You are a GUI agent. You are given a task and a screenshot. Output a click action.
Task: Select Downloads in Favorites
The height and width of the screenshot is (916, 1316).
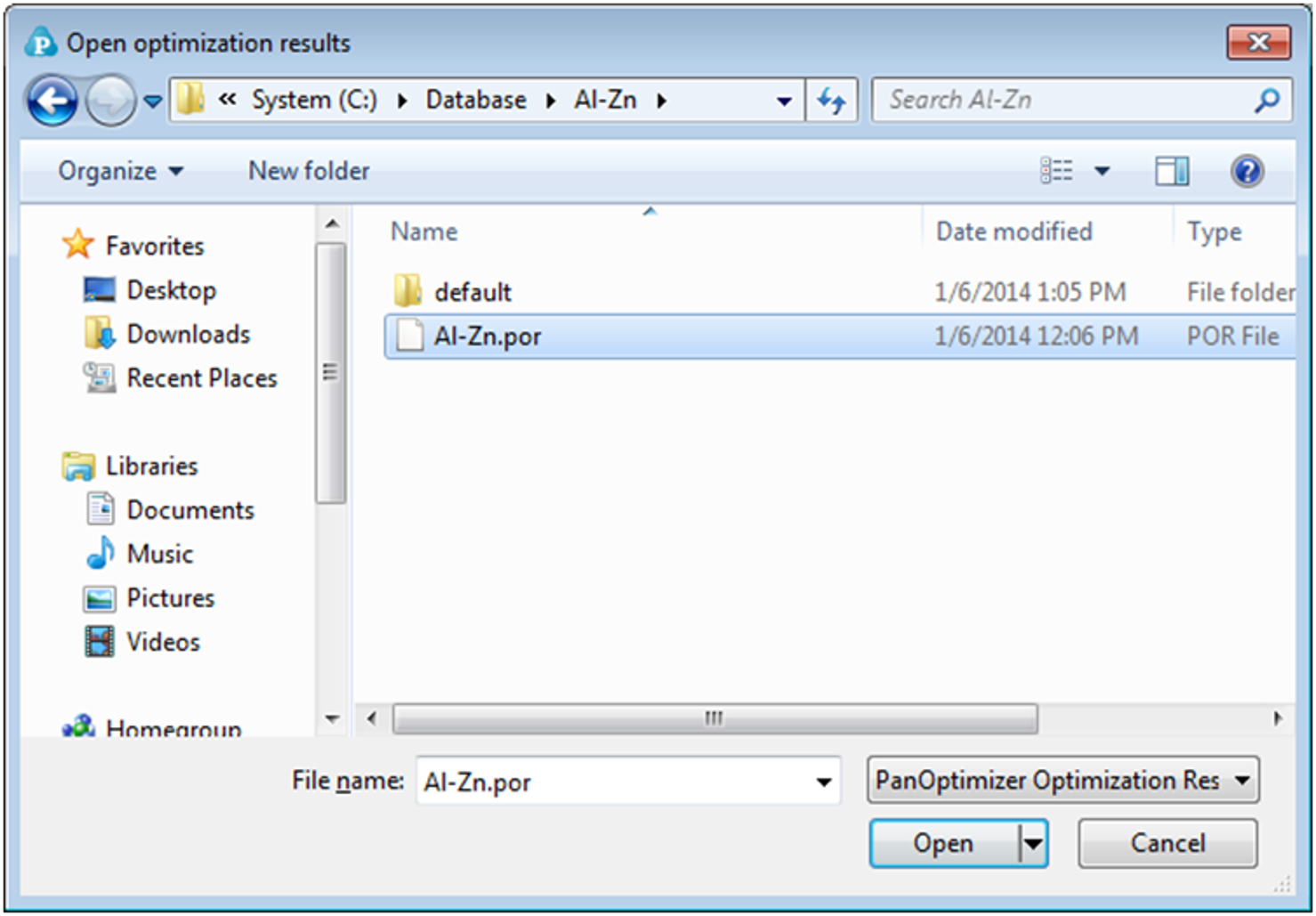tap(188, 335)
